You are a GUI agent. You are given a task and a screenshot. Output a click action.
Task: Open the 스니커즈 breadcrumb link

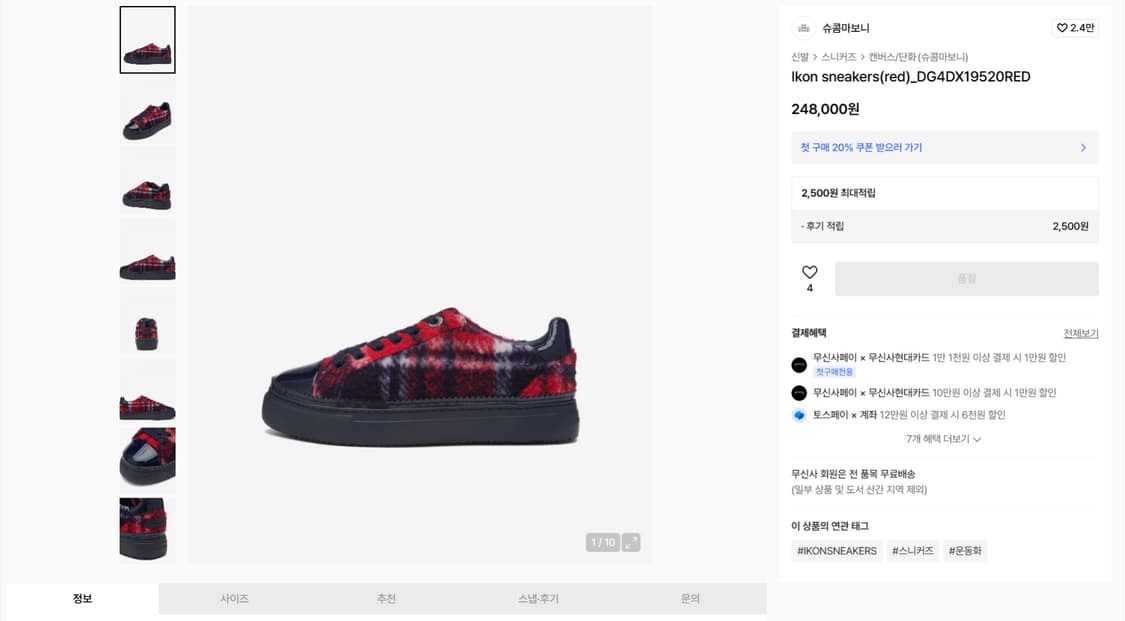tap(839, 57)
